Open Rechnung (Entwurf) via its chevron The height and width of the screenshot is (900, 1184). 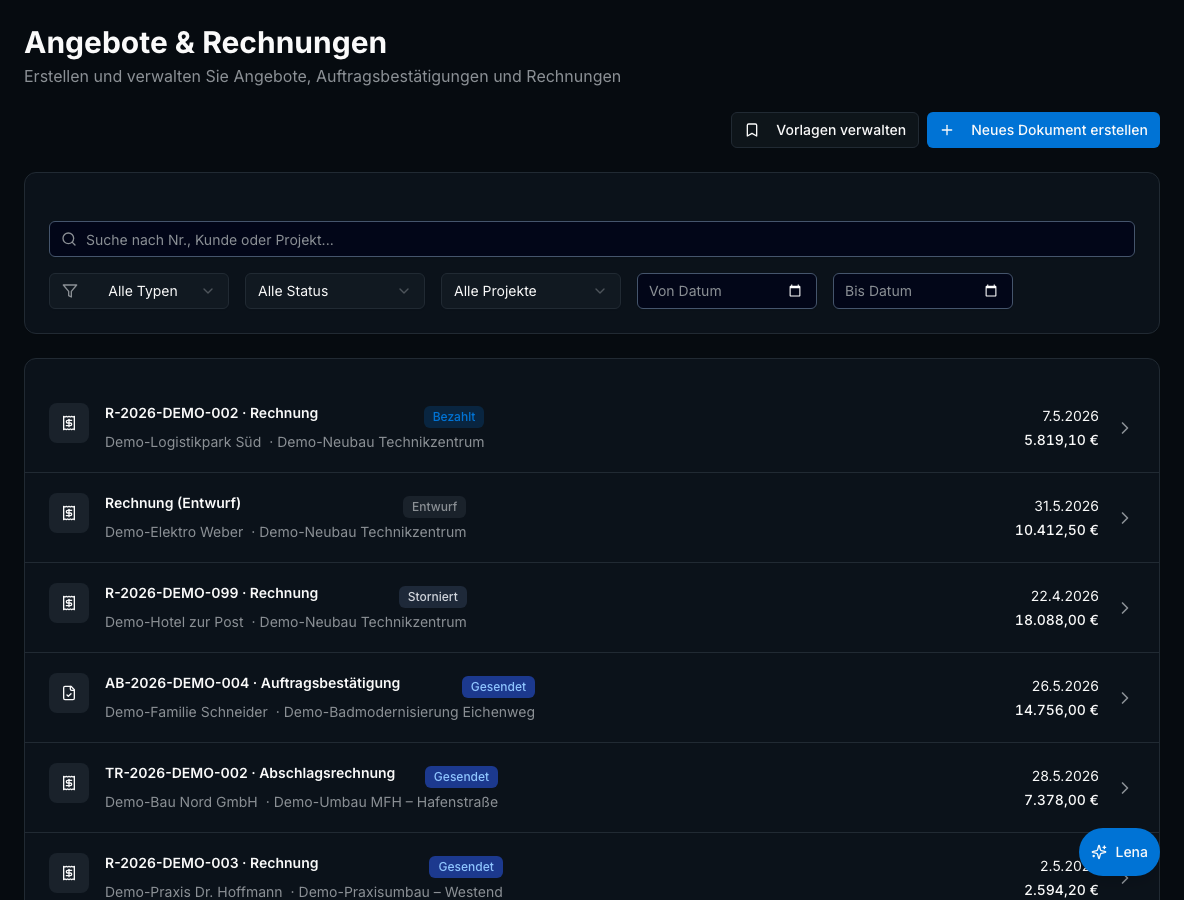1124,518
